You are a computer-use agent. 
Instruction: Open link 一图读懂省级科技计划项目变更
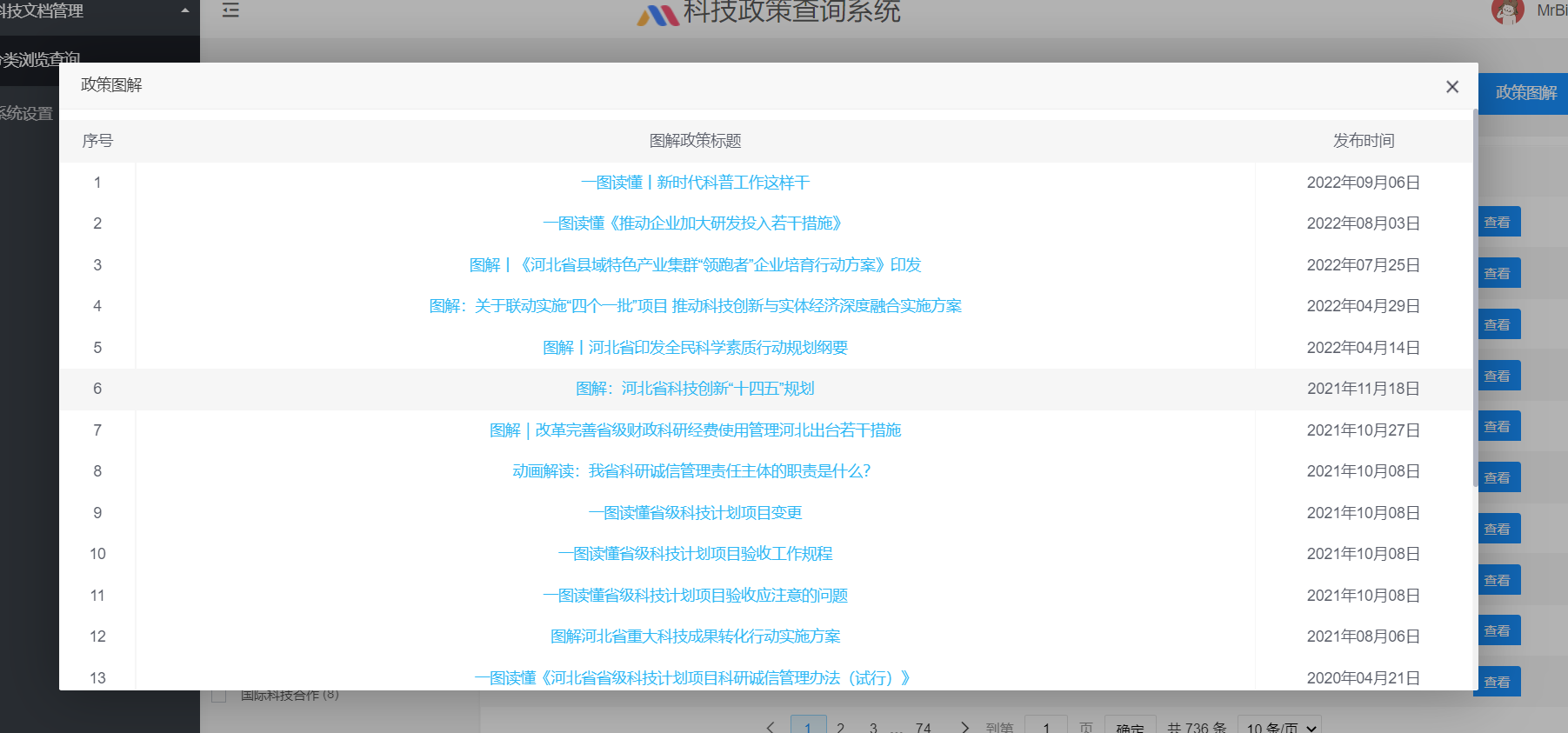coord(695,513)
